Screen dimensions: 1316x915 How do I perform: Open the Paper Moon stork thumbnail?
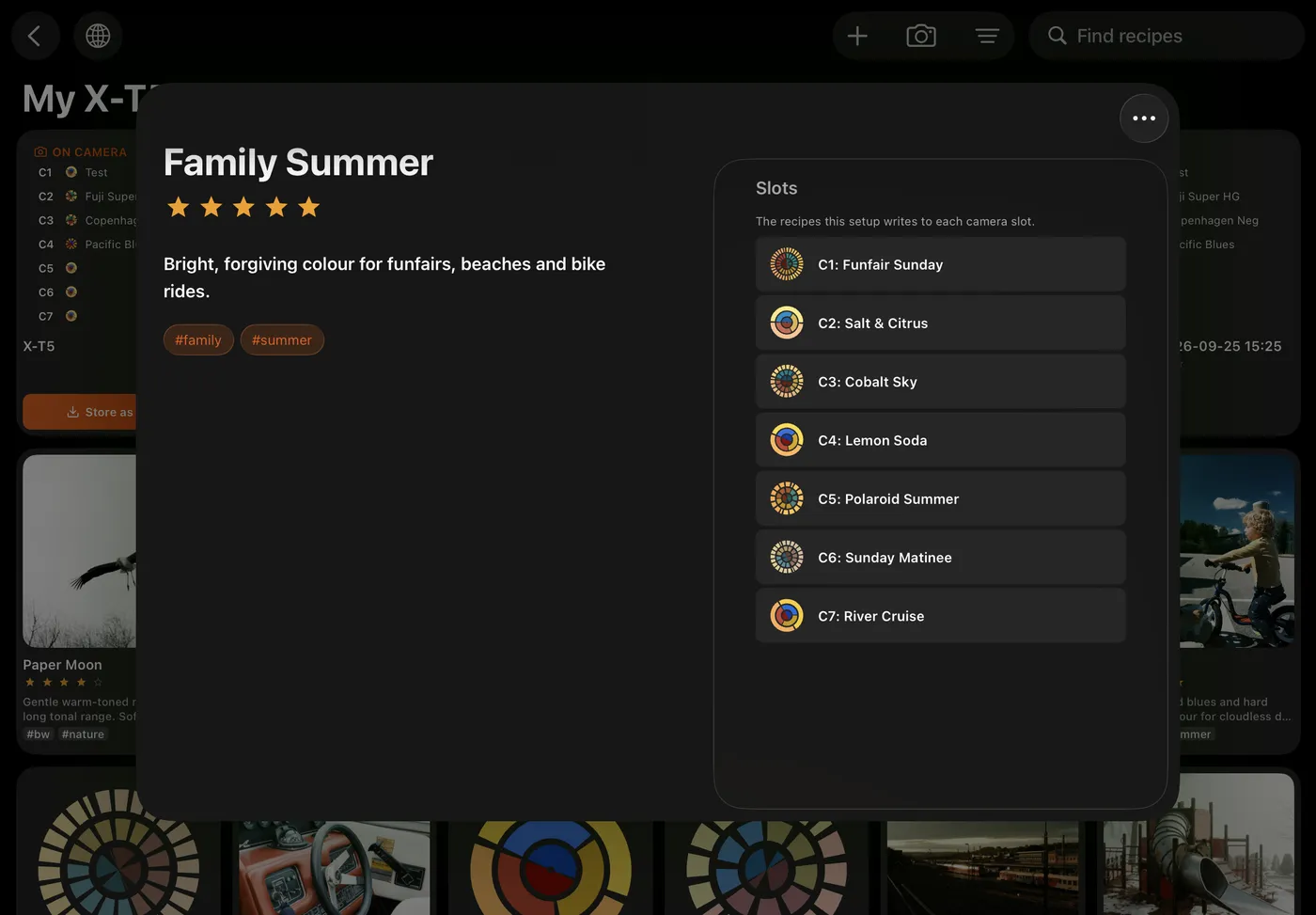point(80,551)
